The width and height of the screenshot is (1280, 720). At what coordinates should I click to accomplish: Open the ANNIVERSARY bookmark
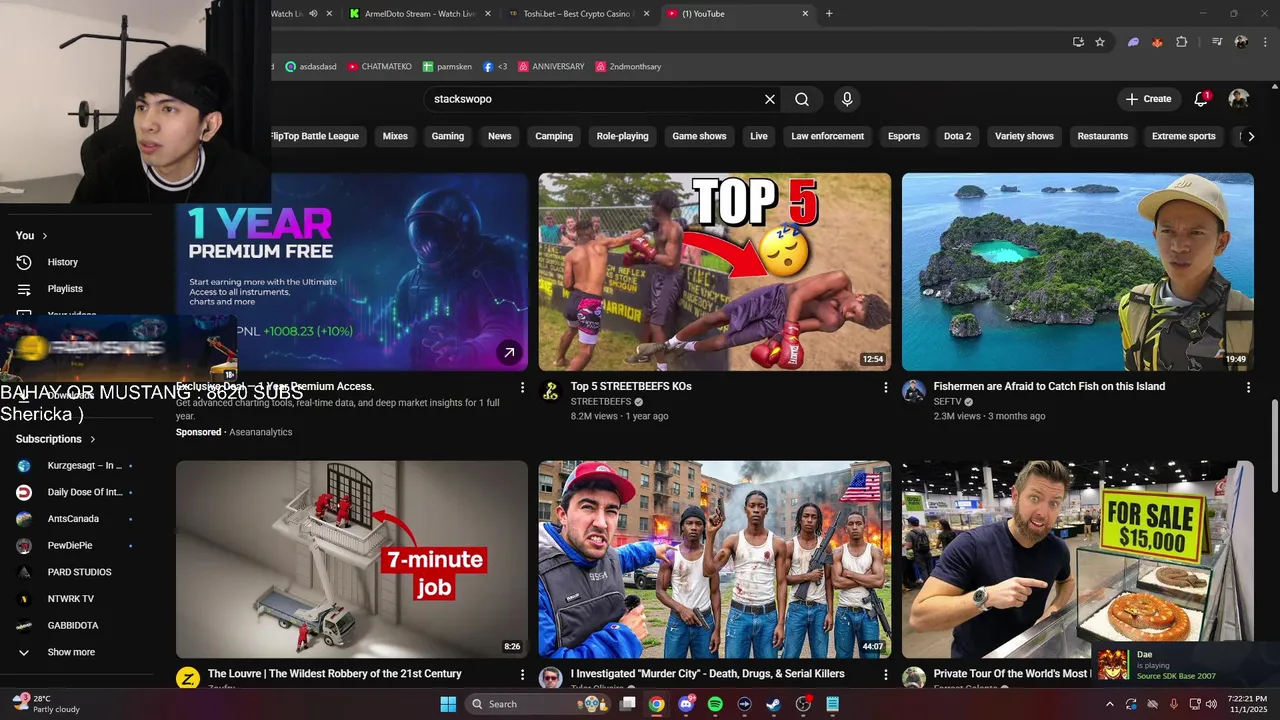551,66
